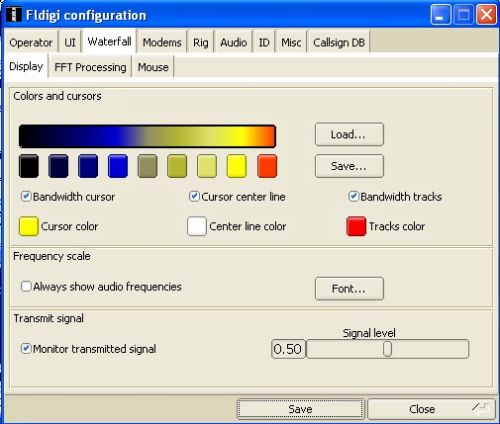Screen dimensions: 500x424
Task: Select the bright blue palette swatch
Action: (x=118, y=166)
